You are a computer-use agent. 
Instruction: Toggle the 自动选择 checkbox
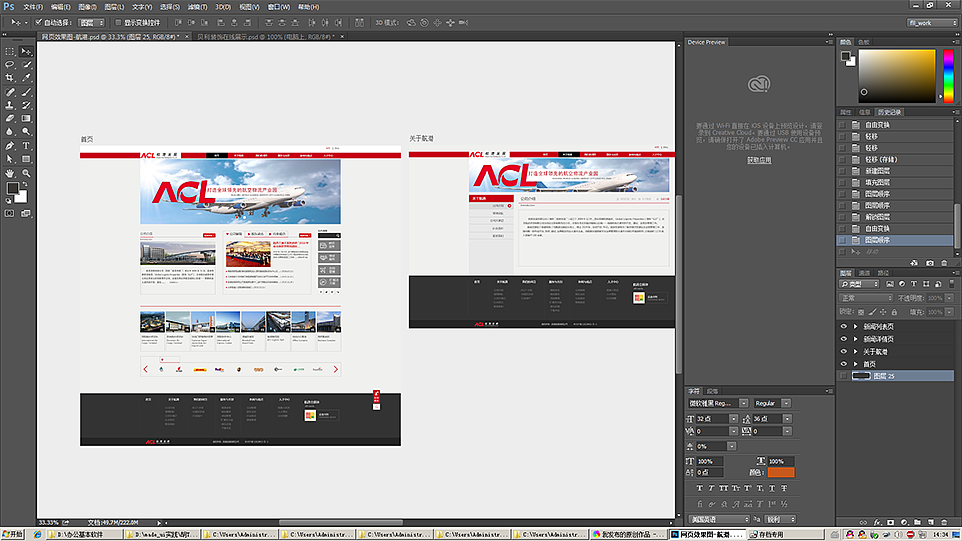[39, 23]
